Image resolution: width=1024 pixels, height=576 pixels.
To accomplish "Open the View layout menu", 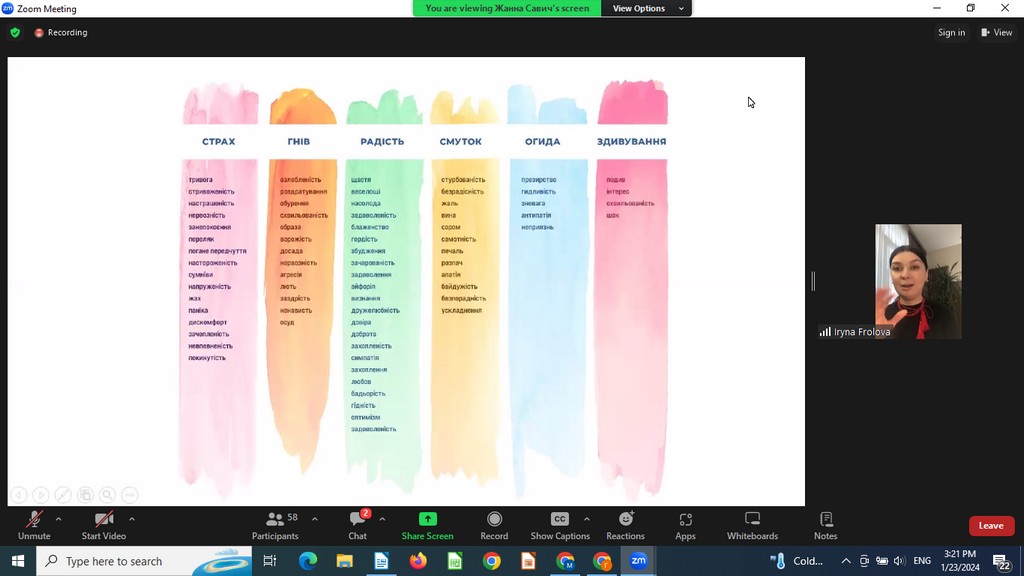I will click(x=996, y=32).
